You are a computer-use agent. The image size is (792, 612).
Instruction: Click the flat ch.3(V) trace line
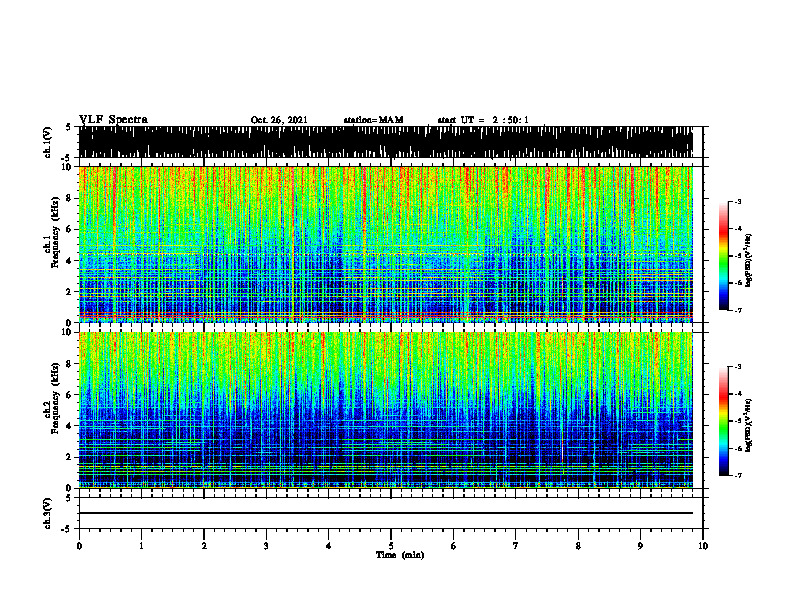click(385, 513)
